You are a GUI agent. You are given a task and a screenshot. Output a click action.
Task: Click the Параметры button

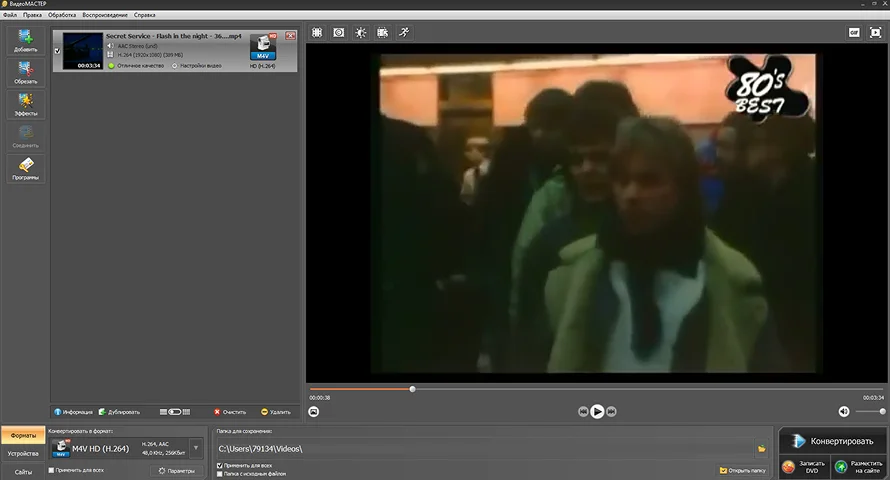pyautogui.click(x=176, y=470)
